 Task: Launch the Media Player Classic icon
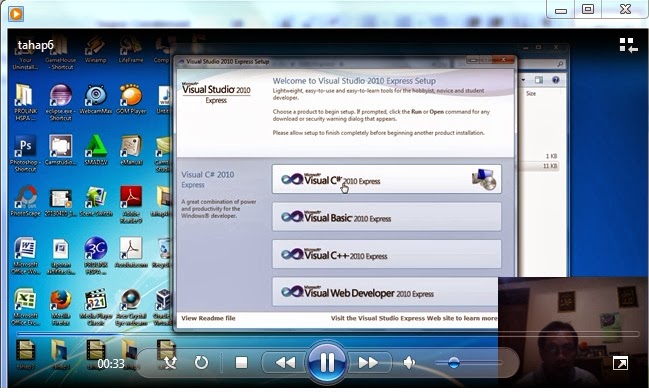(x=96, y=307)
